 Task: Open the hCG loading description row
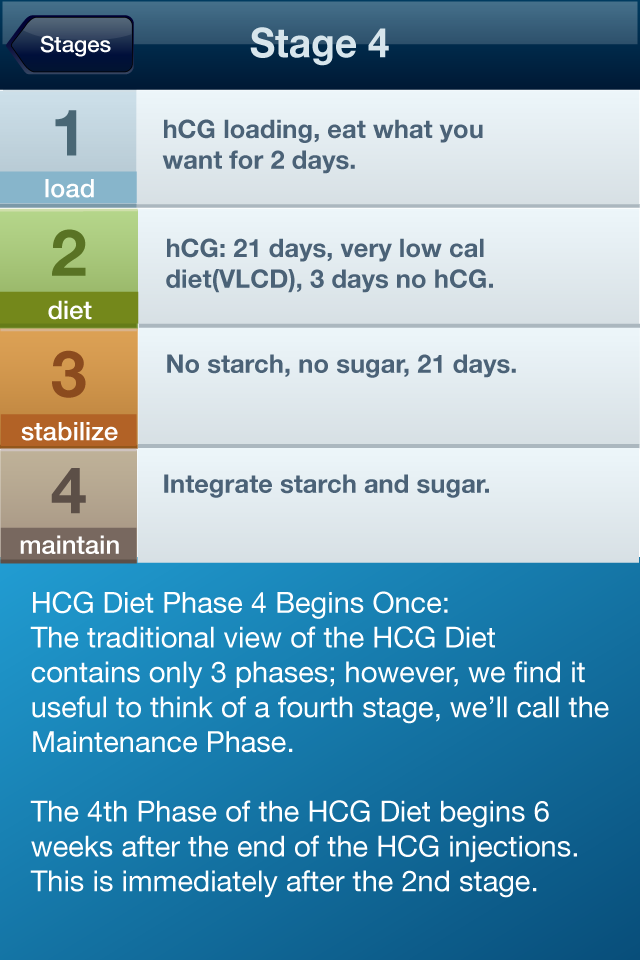pos(387,146)
